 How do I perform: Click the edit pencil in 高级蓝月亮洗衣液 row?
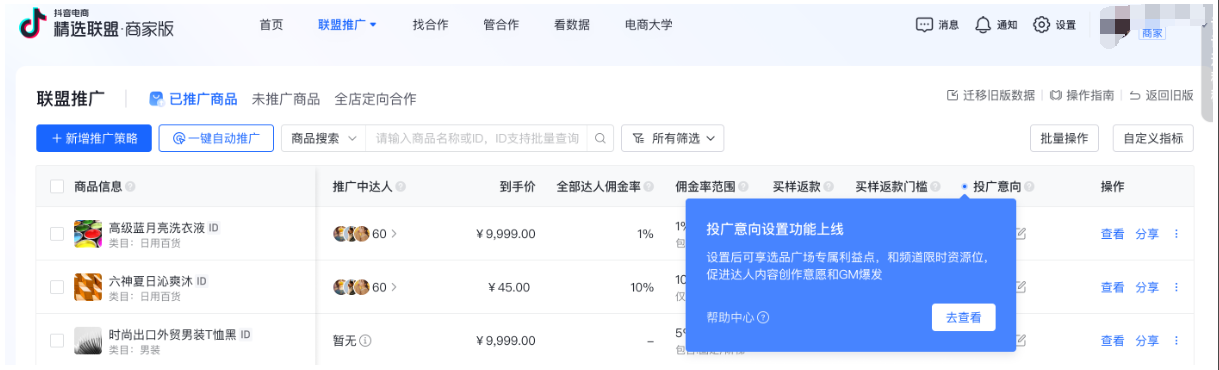tap(1021, 233)
